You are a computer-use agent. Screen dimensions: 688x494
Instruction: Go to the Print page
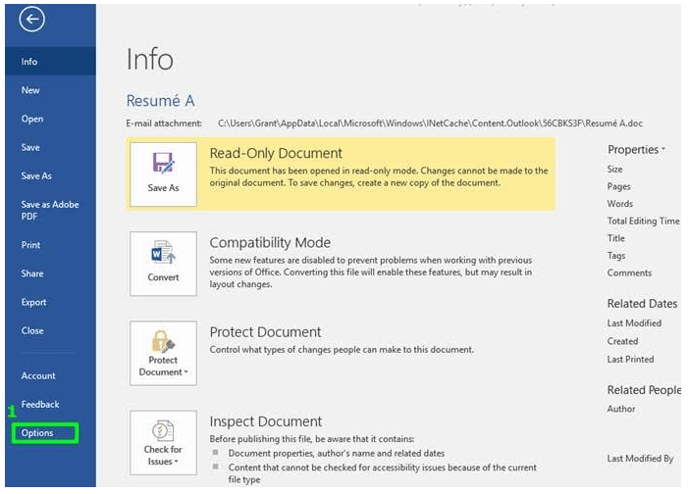coord(31,245)
